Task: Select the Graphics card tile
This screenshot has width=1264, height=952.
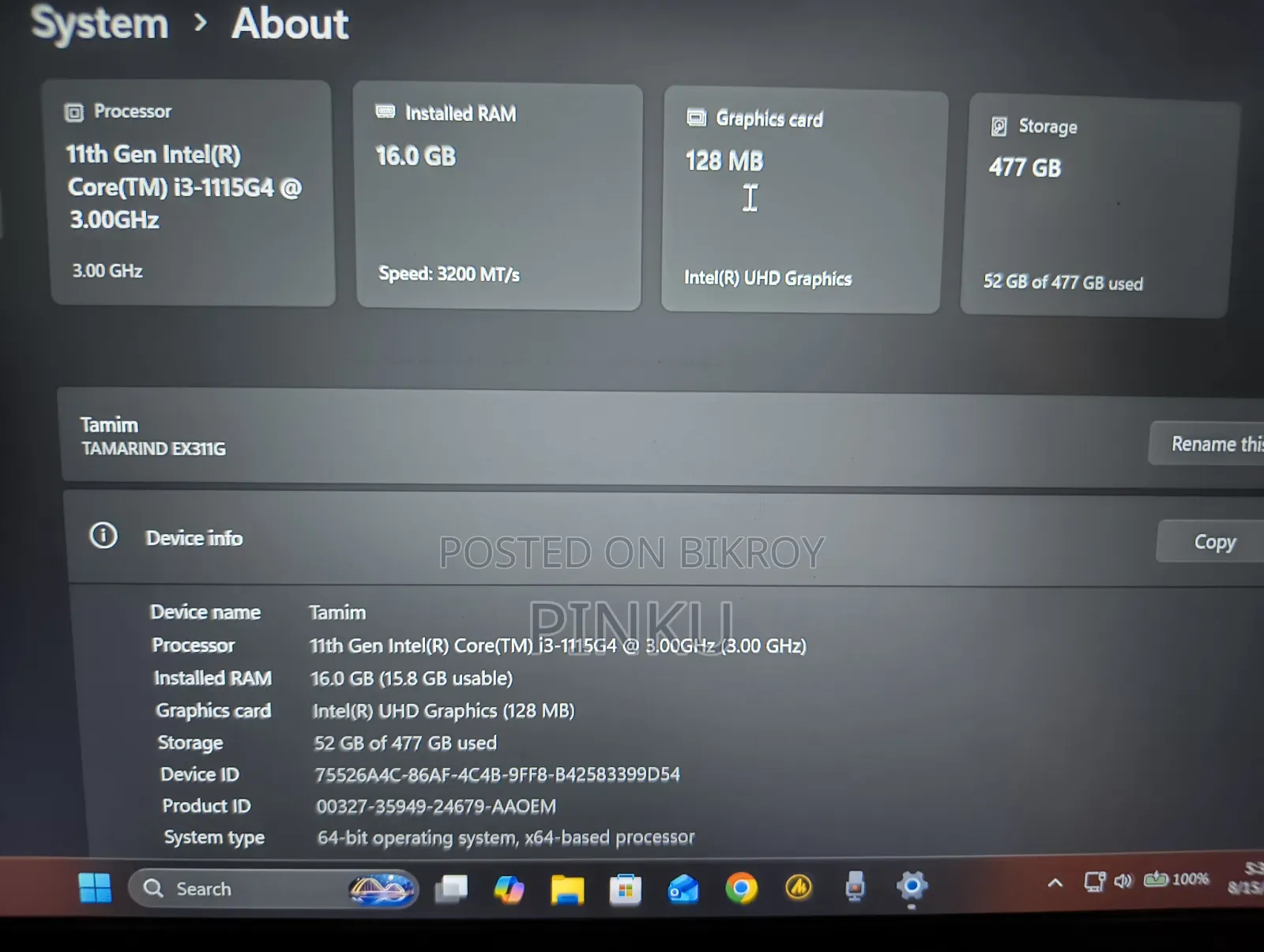Action: tap(803, 201)
